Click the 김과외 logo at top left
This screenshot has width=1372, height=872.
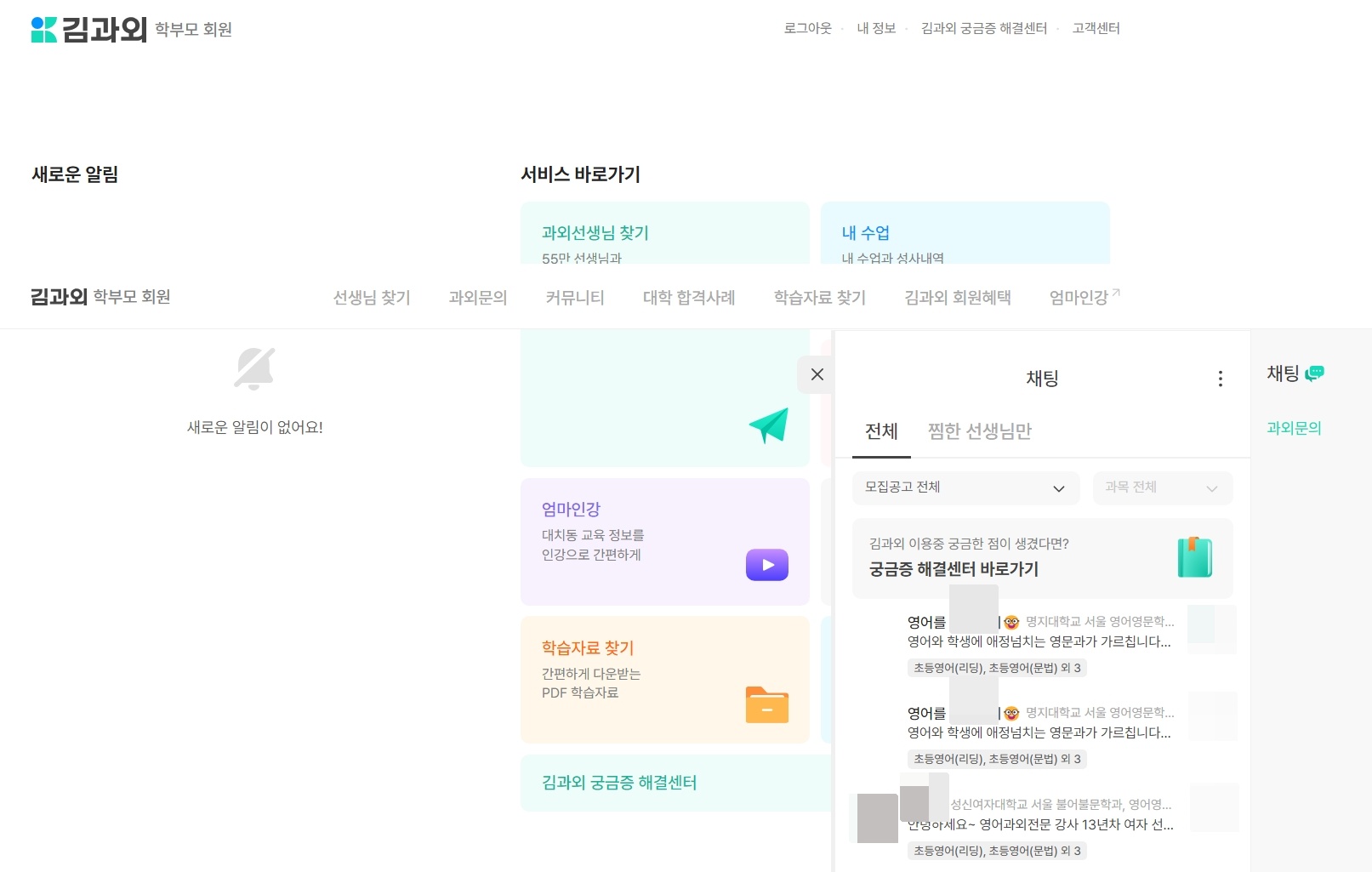[x=88, y=29]
